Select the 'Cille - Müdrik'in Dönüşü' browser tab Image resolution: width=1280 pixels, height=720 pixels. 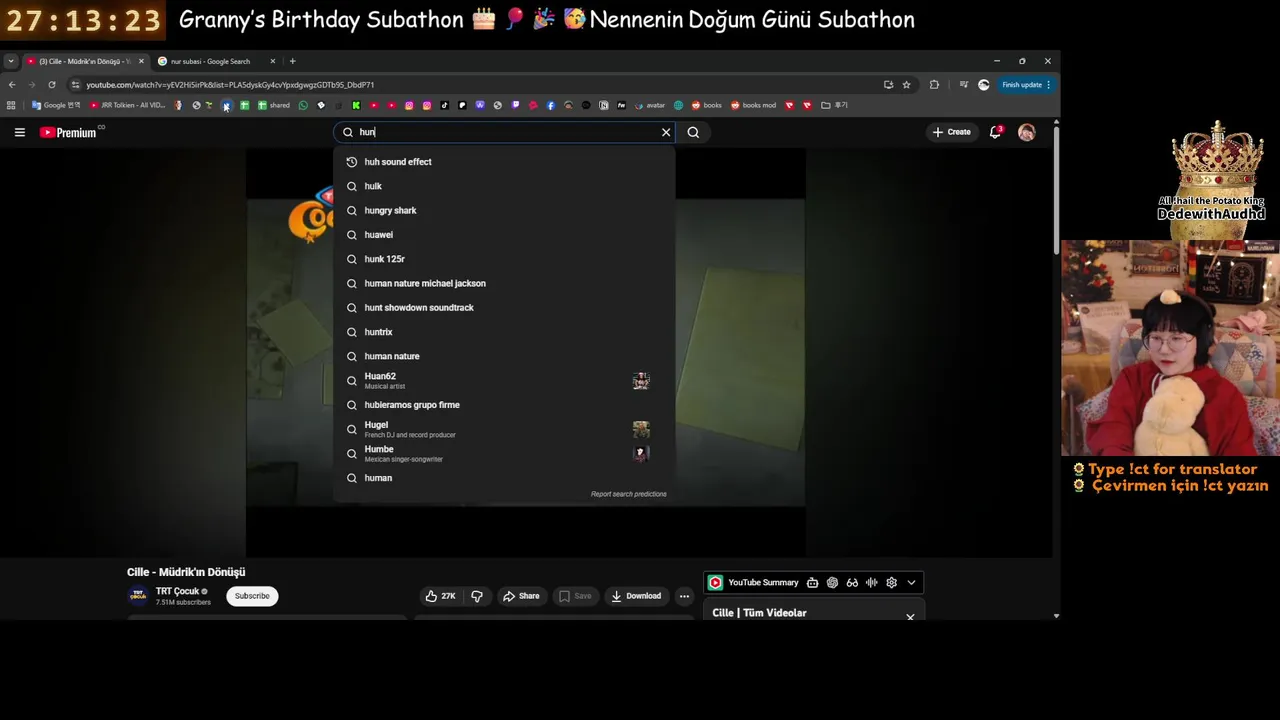tap(85, 61)
